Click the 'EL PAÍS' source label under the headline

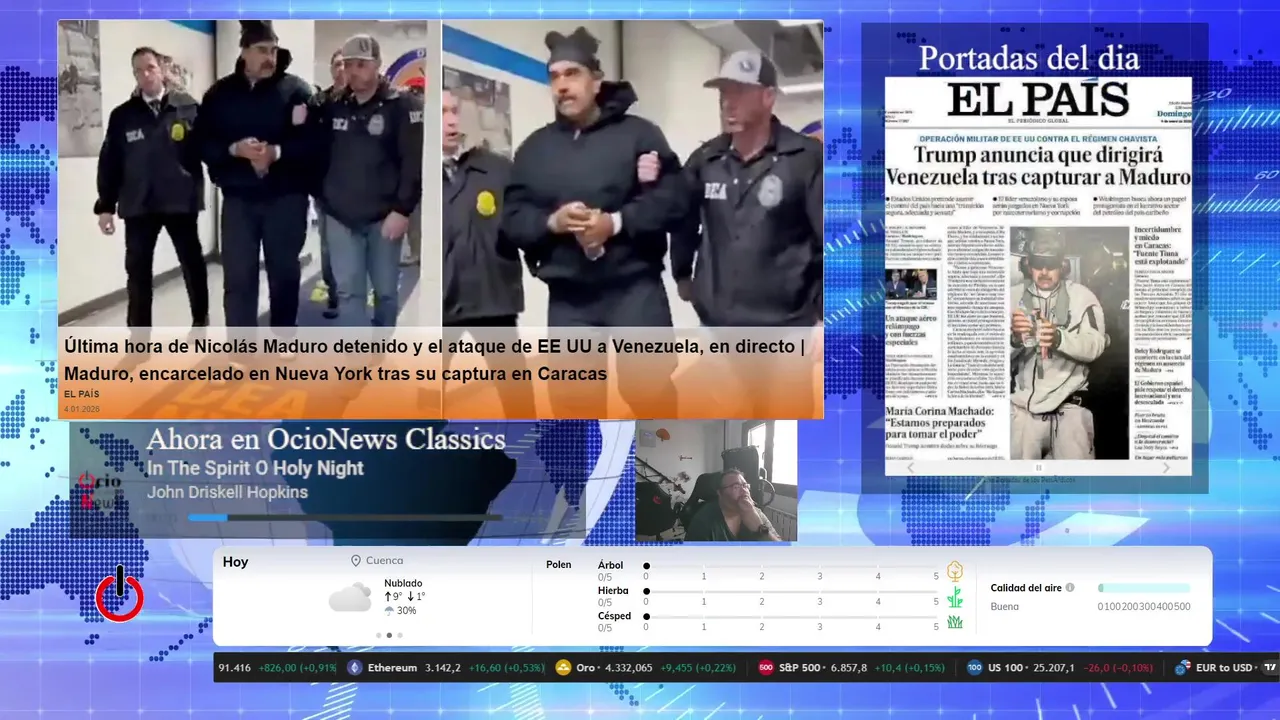(x=81, y=394)
